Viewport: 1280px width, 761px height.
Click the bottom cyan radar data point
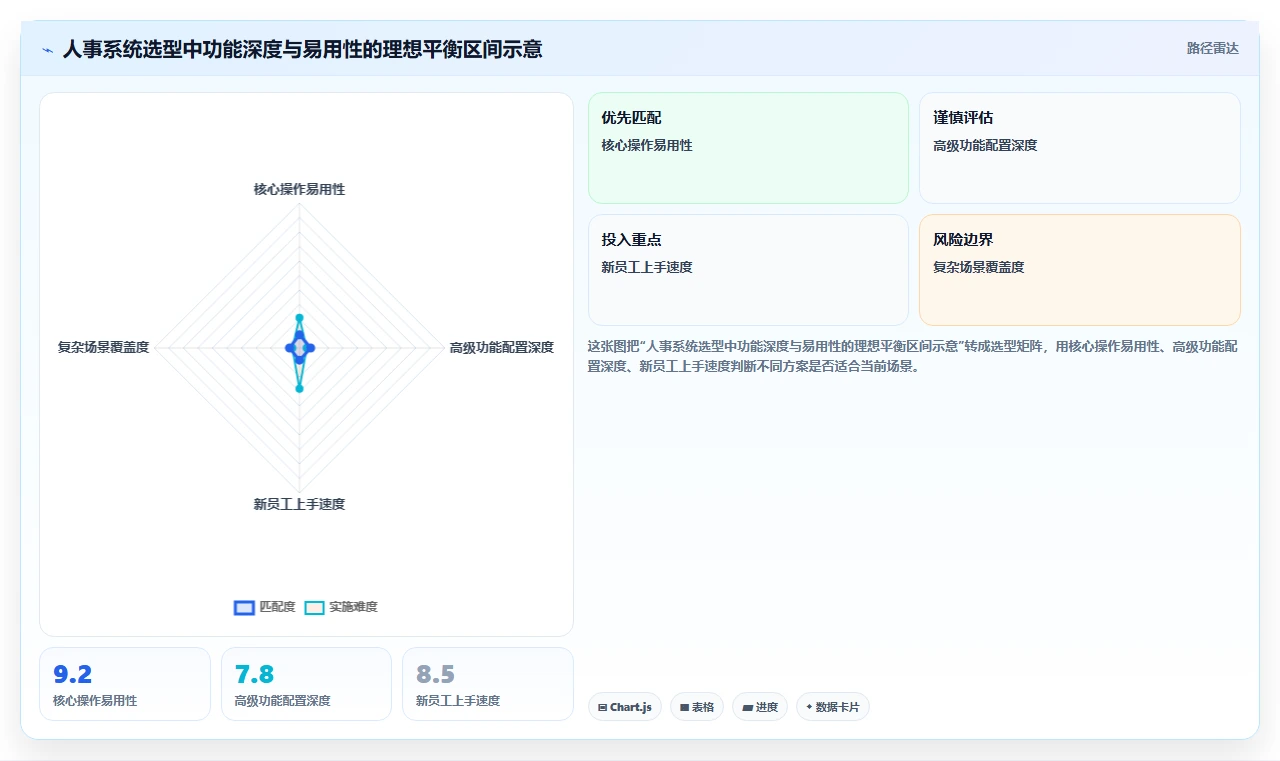[299, 388]
